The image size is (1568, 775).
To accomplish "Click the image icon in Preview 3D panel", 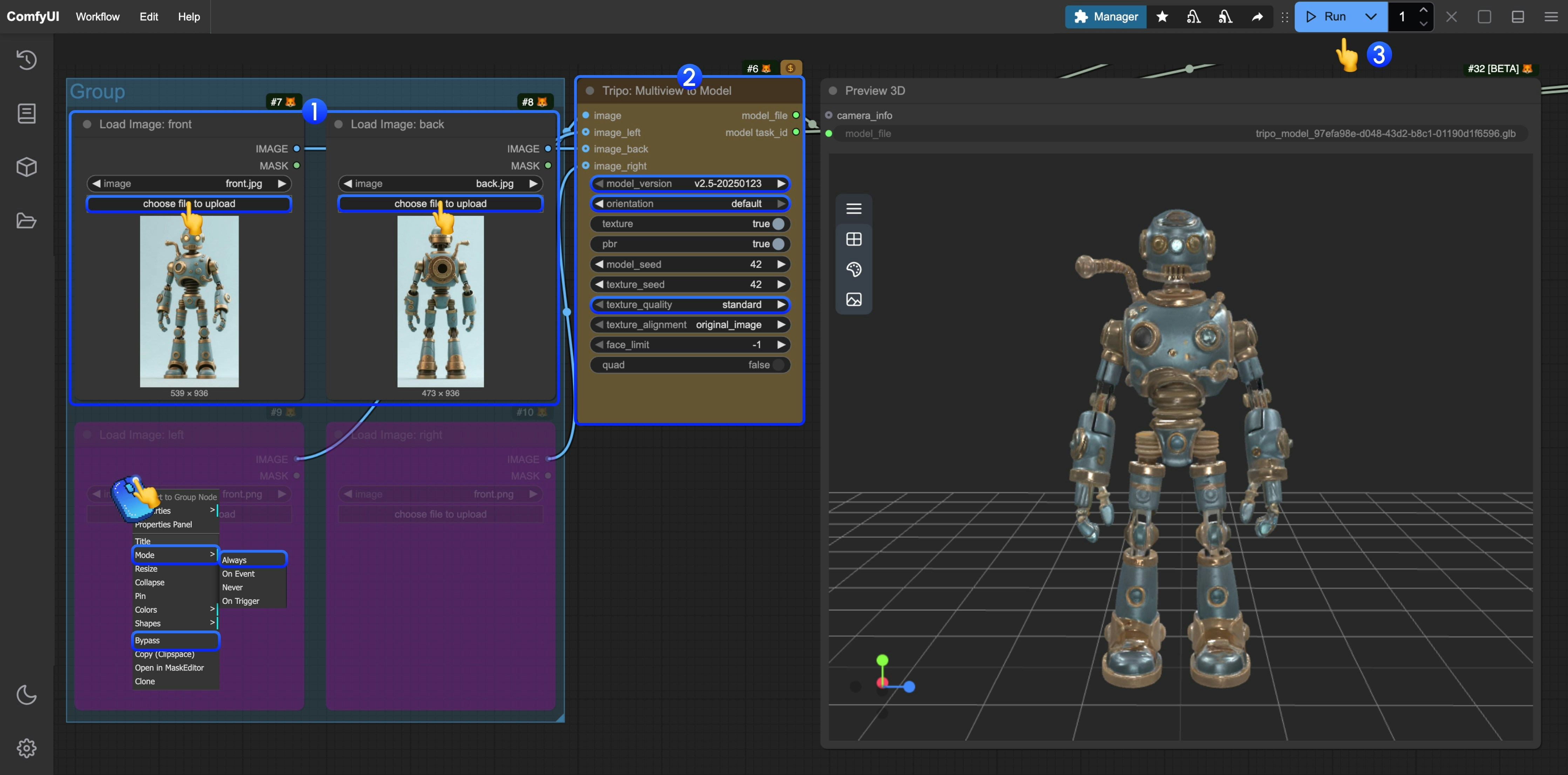I will tap(854, 299).
